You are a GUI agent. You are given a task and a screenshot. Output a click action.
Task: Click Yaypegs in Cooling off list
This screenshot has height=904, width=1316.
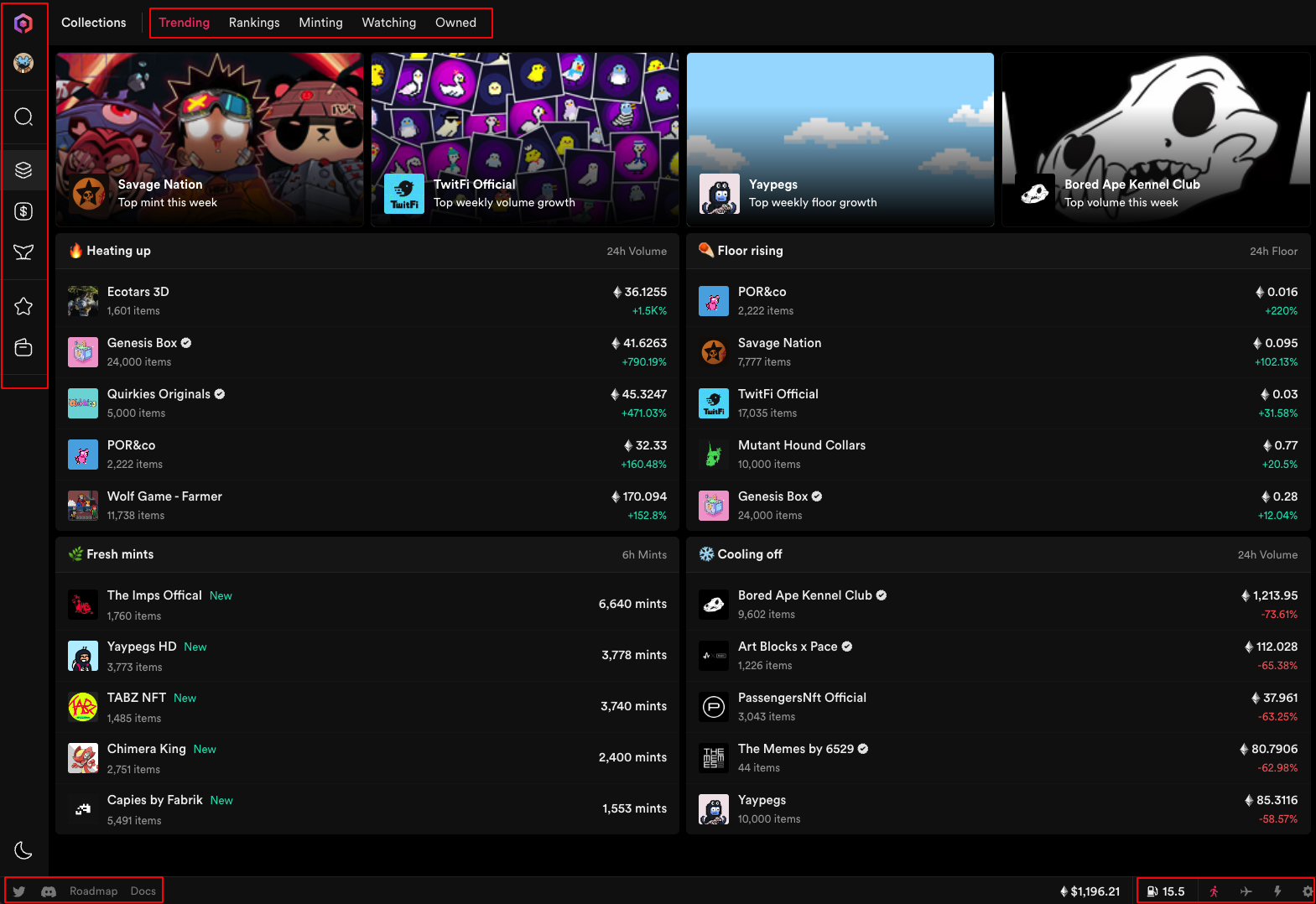coord(998,809)
